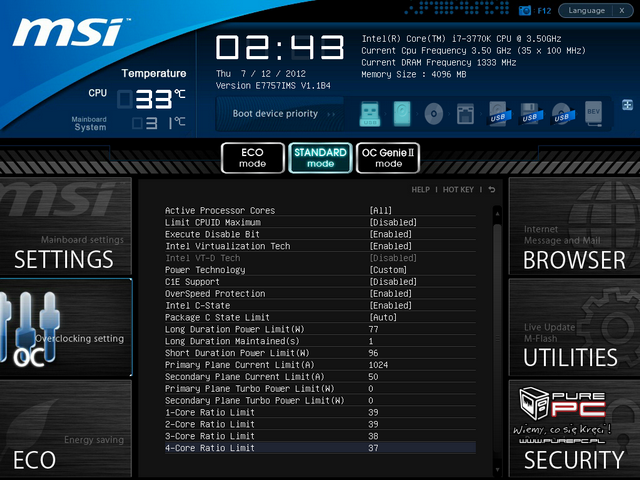The image size is (640, 480).
Task: Select the hard disk boot device icon
Action: 402,114
